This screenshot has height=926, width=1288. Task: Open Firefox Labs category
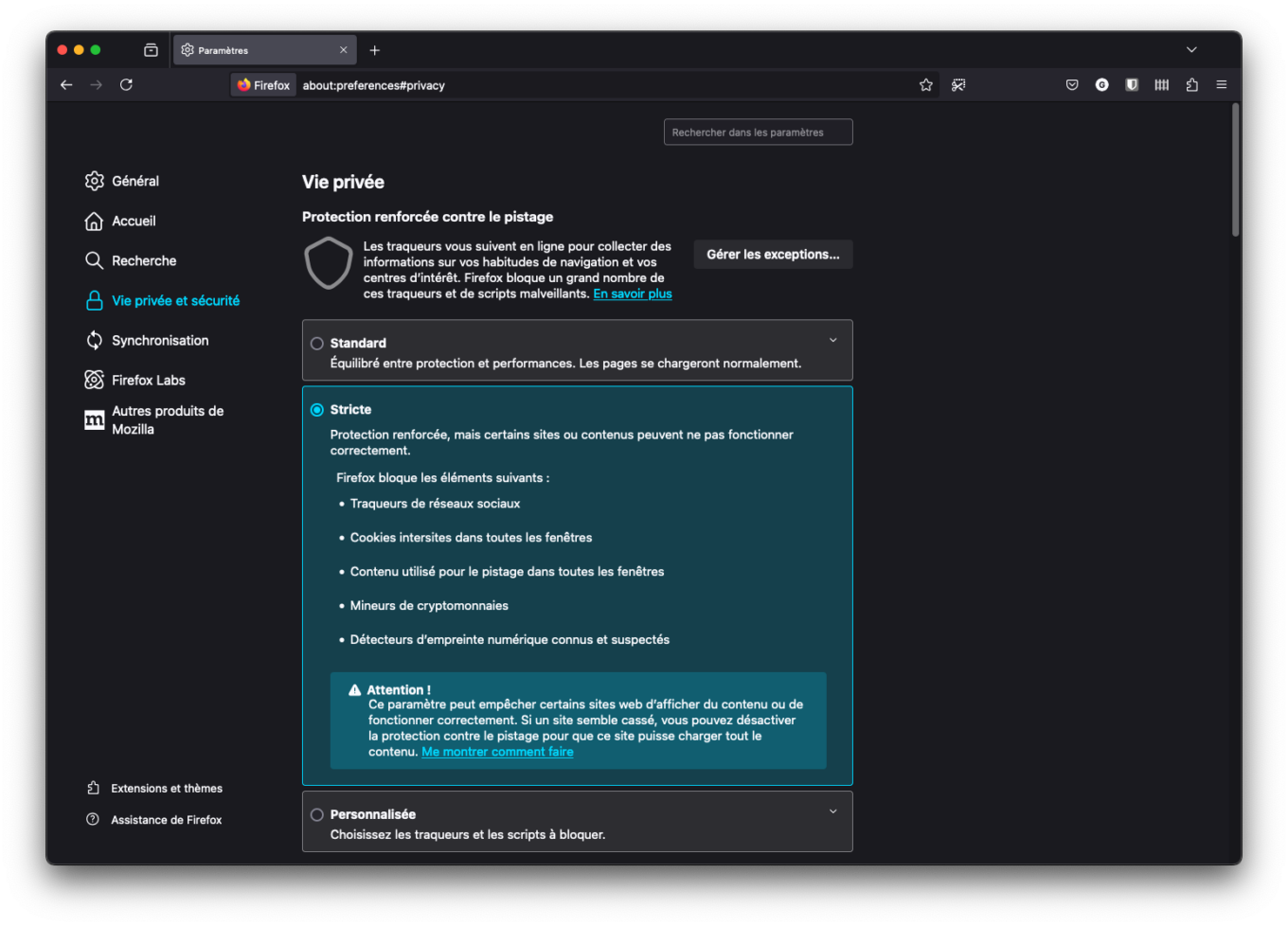(149, 380)
